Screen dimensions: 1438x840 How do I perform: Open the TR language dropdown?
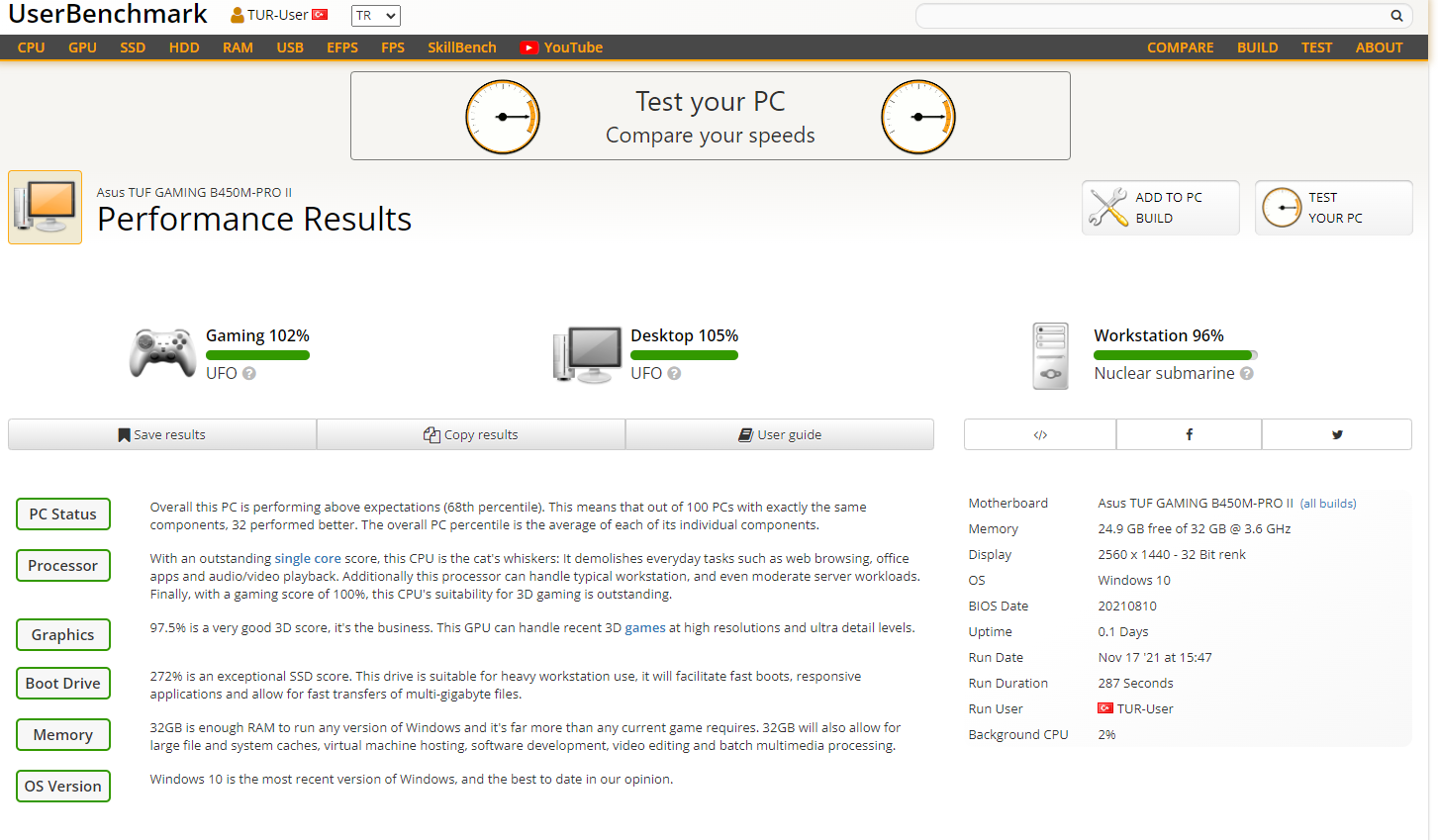(x=376, y=16)
